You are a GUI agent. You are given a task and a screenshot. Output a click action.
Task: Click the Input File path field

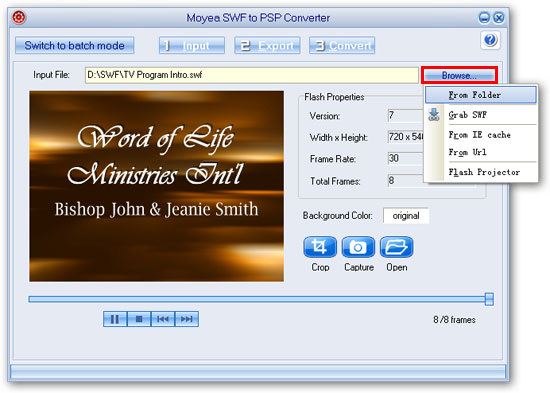click(251, 75)
